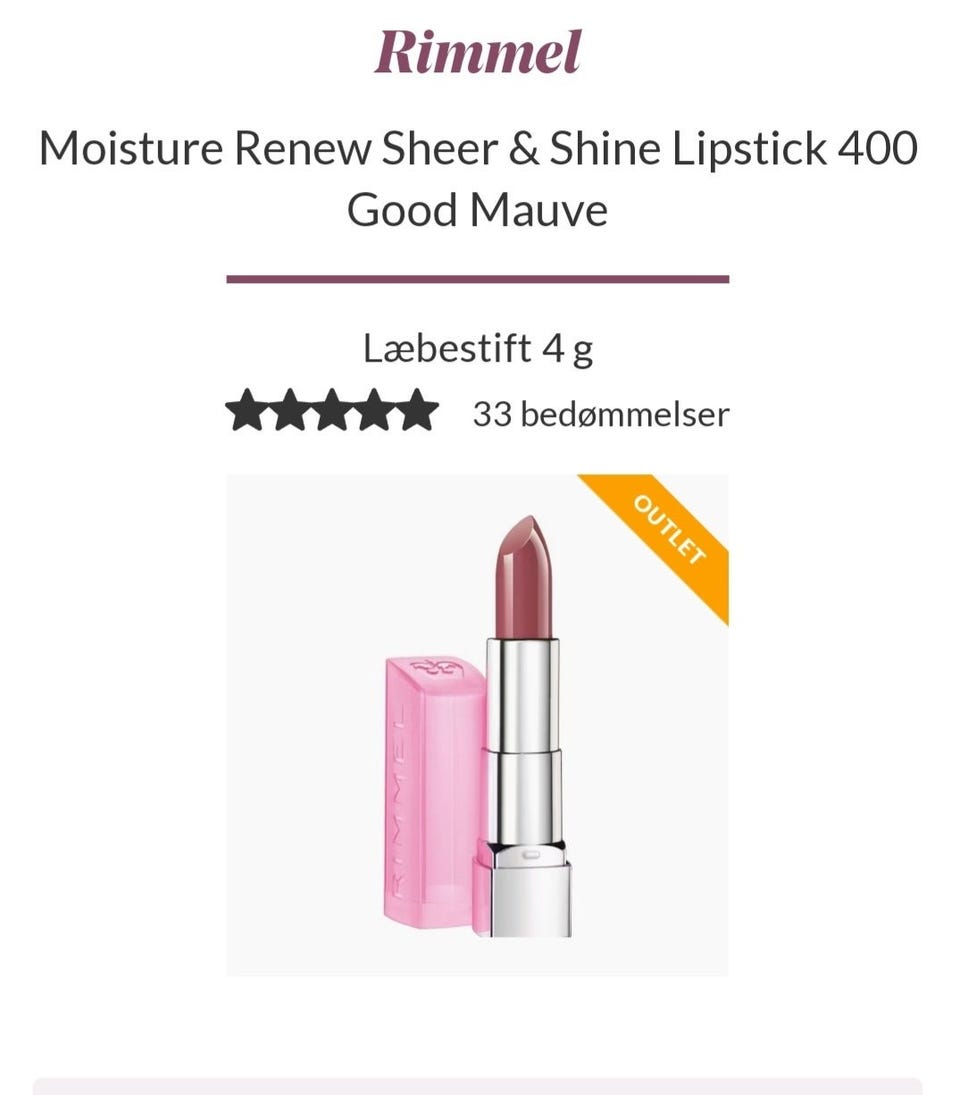Click the Læbestift 4 g label
The height and width of the screenshot is (1095, 960).
(478, 348)
